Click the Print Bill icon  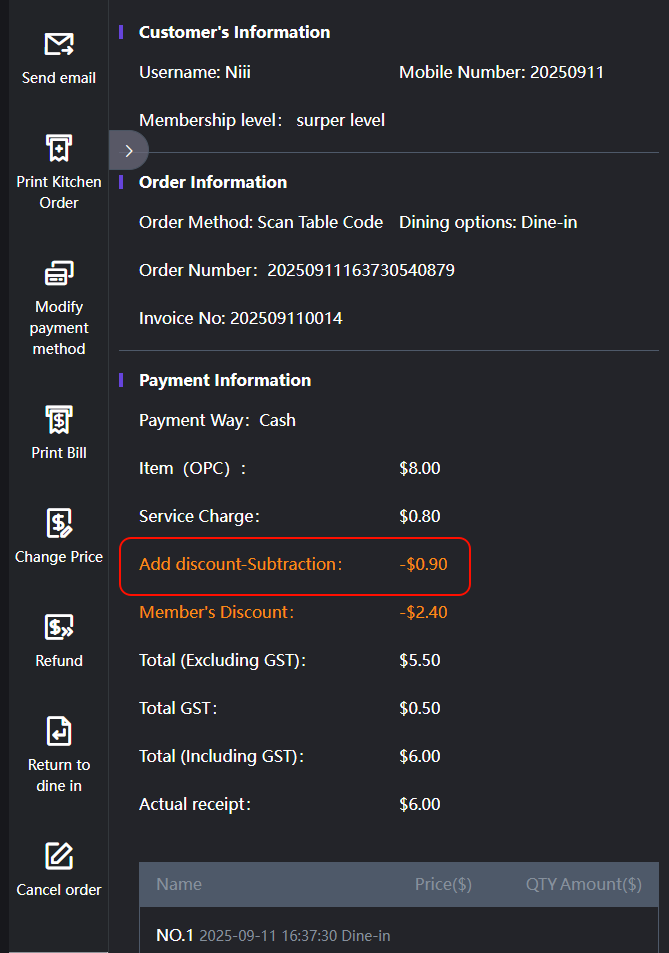tap(59, 419)
